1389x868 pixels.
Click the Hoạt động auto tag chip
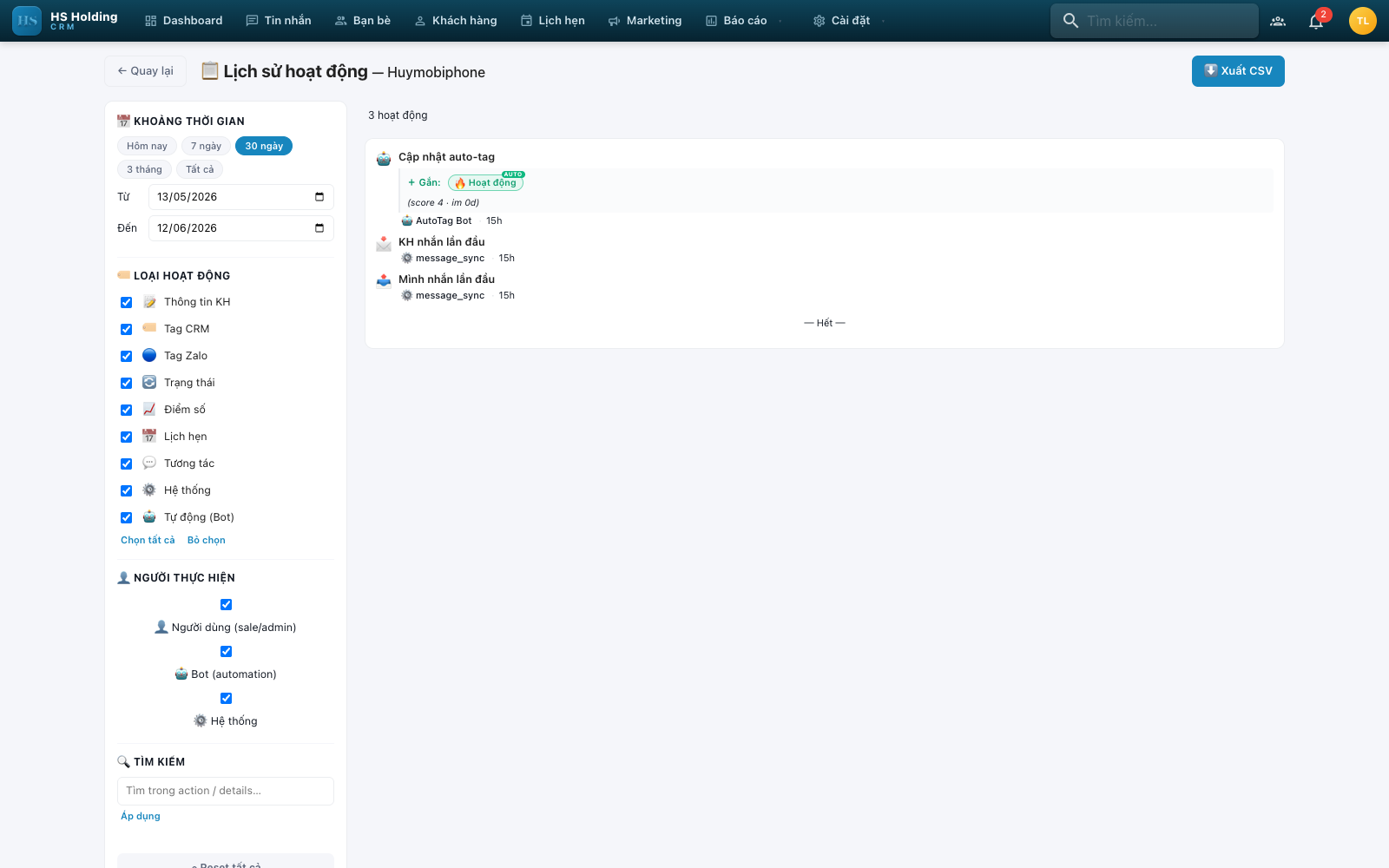[x=486, y=182]
